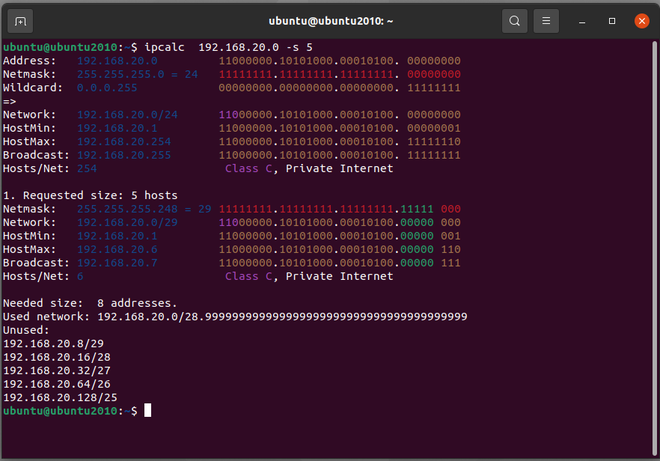
Task: Click the Used network 192.168.20.0/28.999 line
Action: pos(235,317)
